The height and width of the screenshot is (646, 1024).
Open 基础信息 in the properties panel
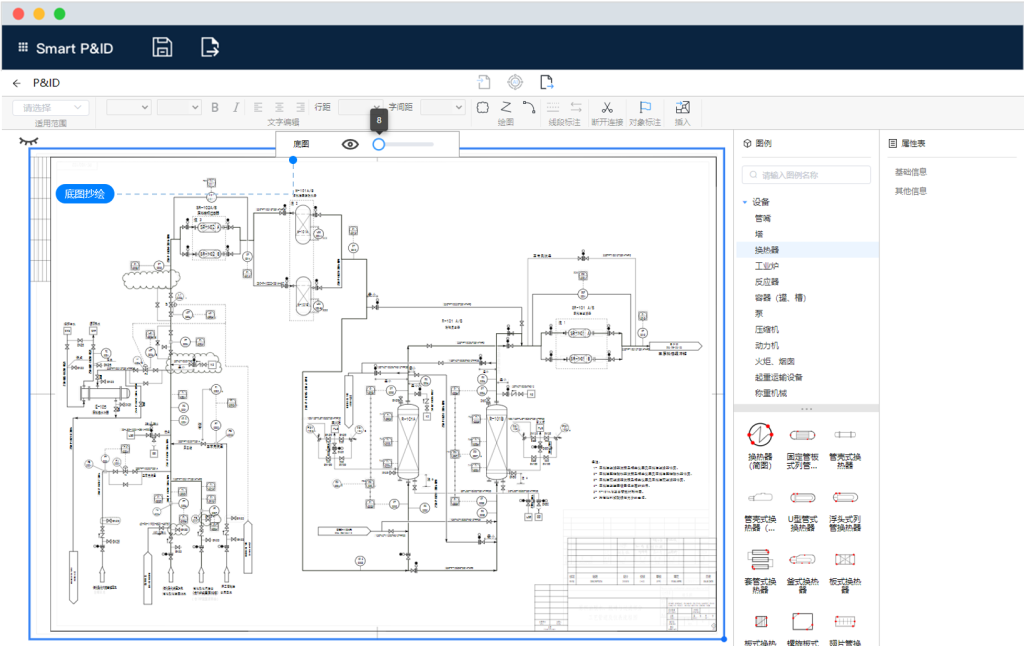(910, 172)
